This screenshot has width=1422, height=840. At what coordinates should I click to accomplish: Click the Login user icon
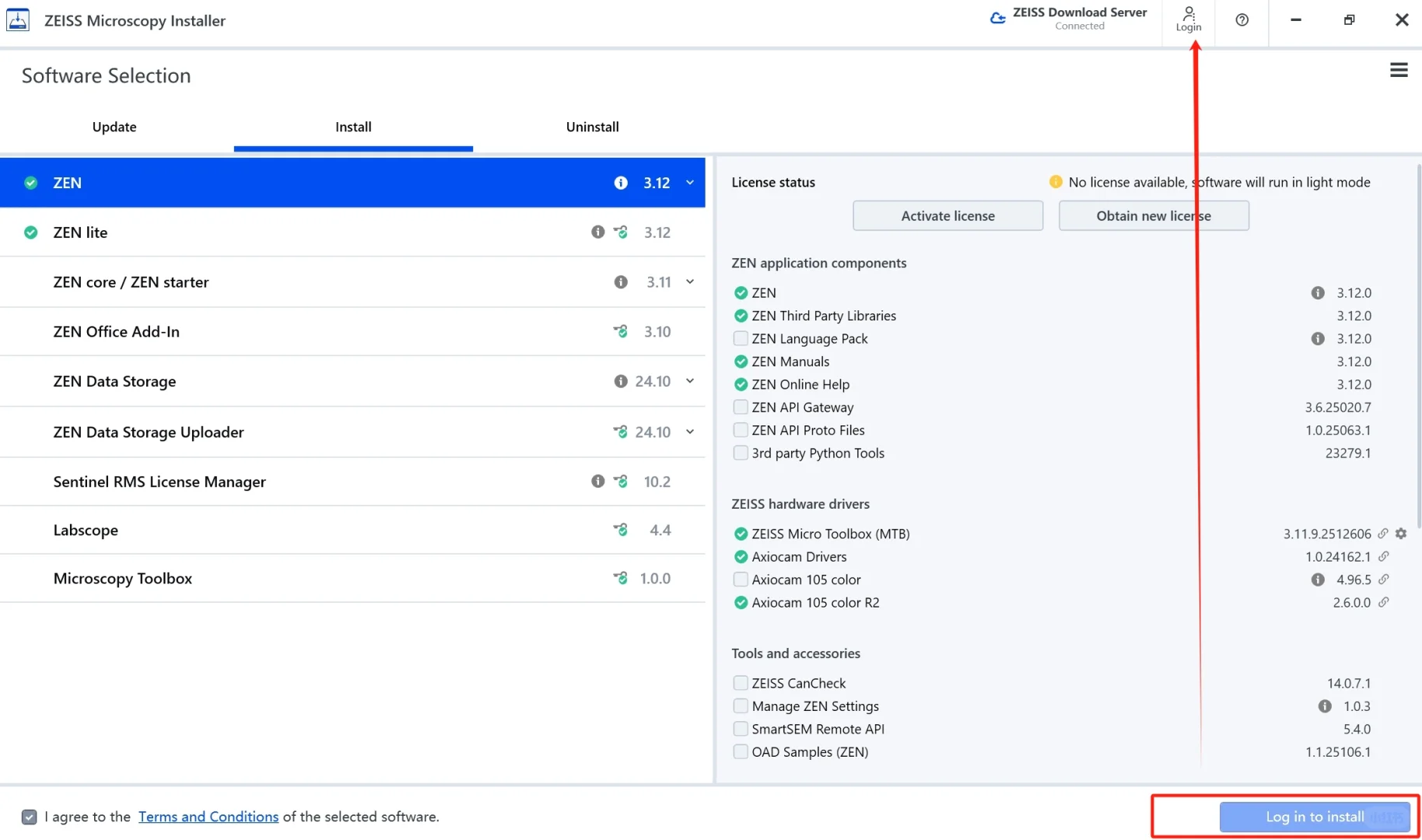(x=1189, y=19)
